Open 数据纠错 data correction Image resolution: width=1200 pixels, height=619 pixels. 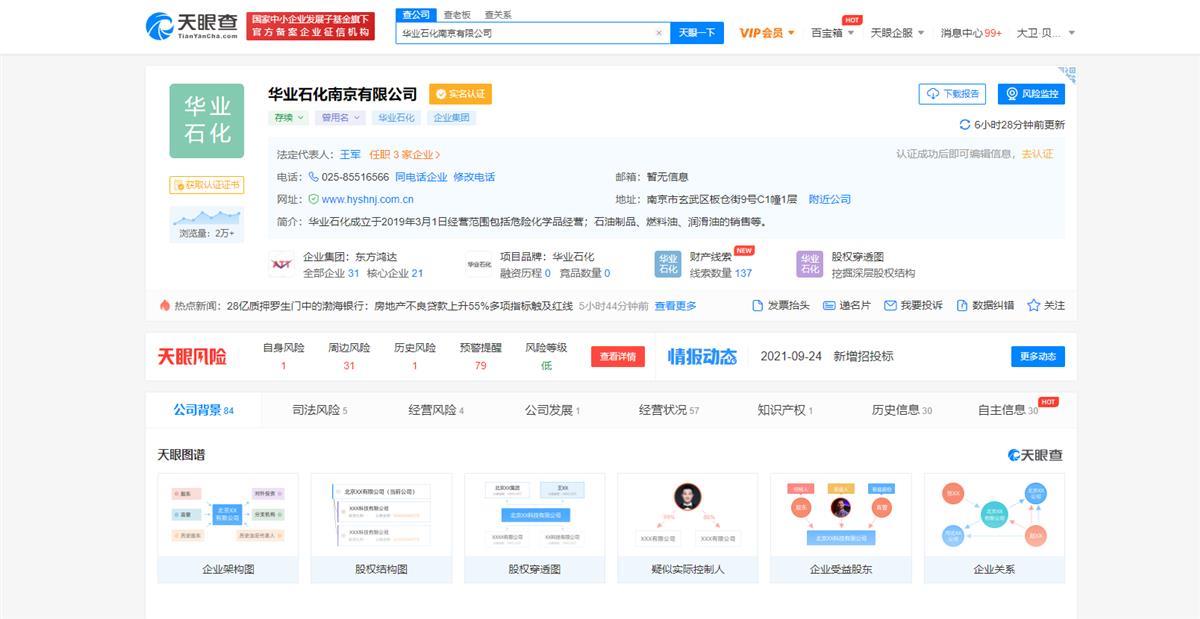(x=962, y=306)
